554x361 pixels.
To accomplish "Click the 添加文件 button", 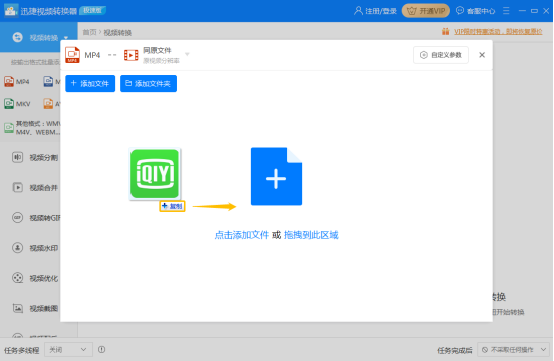I will pyautogui.click(x=90, y=83).
